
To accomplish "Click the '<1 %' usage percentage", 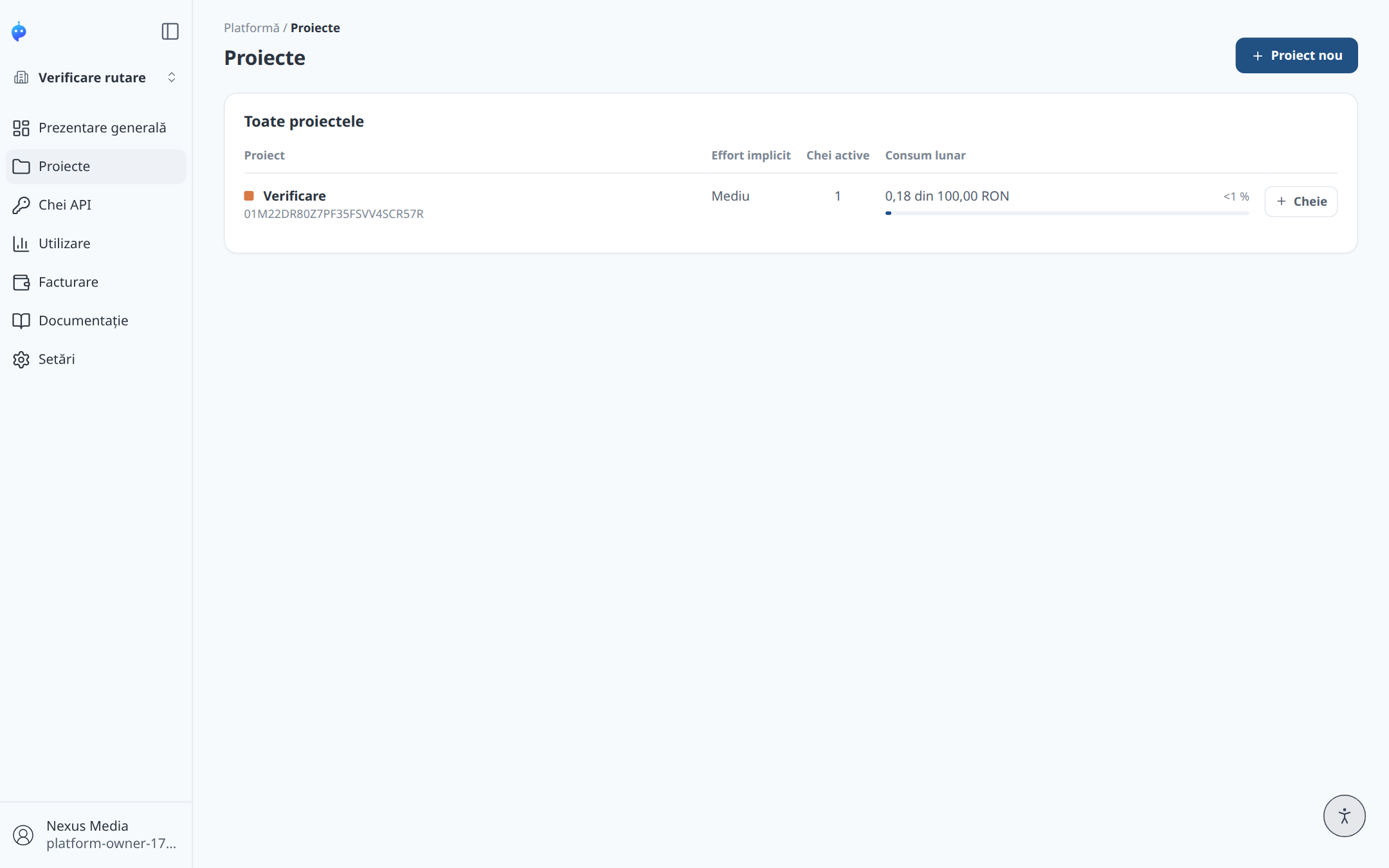I will pyautogui.click(x=1236, y=196).
